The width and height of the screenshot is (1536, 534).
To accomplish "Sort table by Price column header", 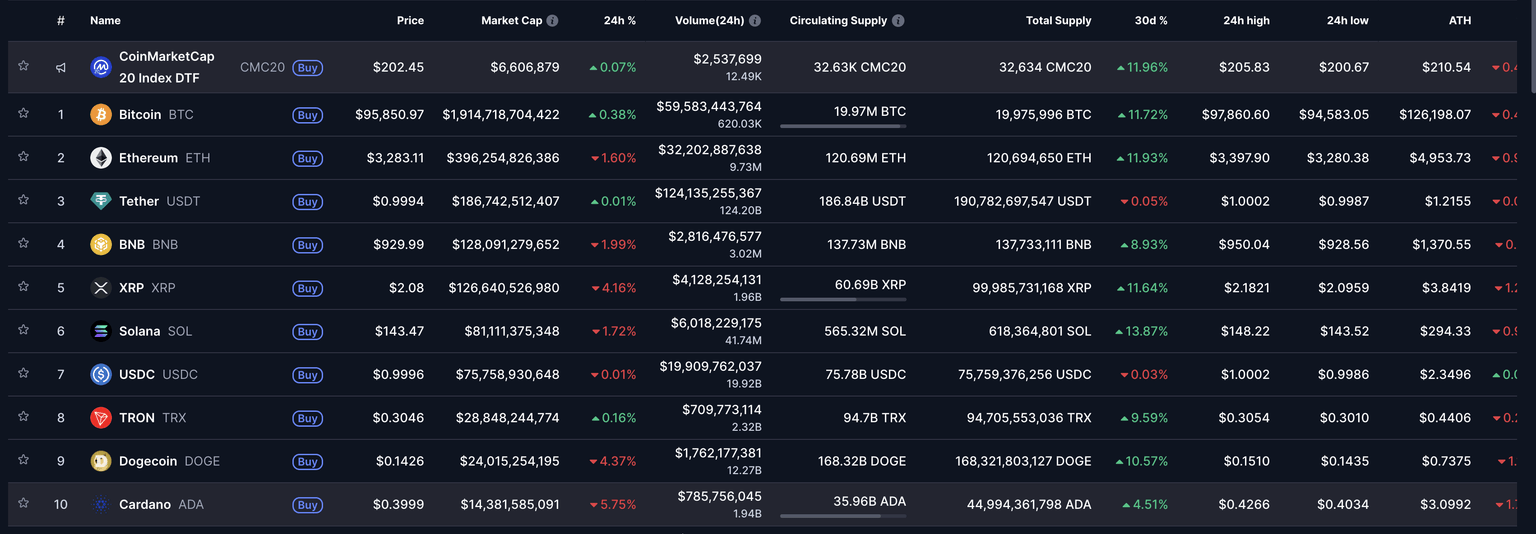I will point(410,20).
